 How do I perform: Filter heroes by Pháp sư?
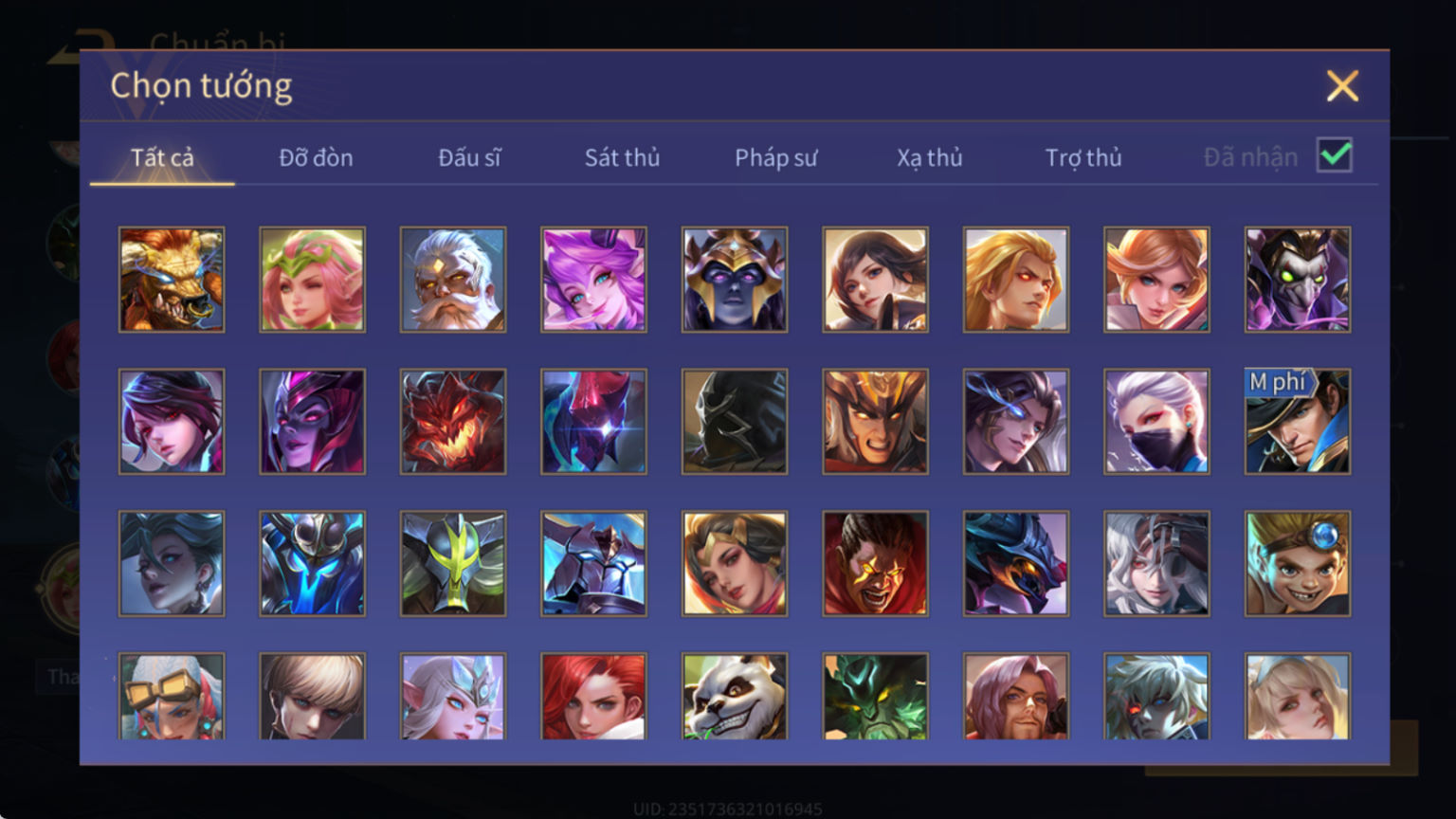[775, 157]
